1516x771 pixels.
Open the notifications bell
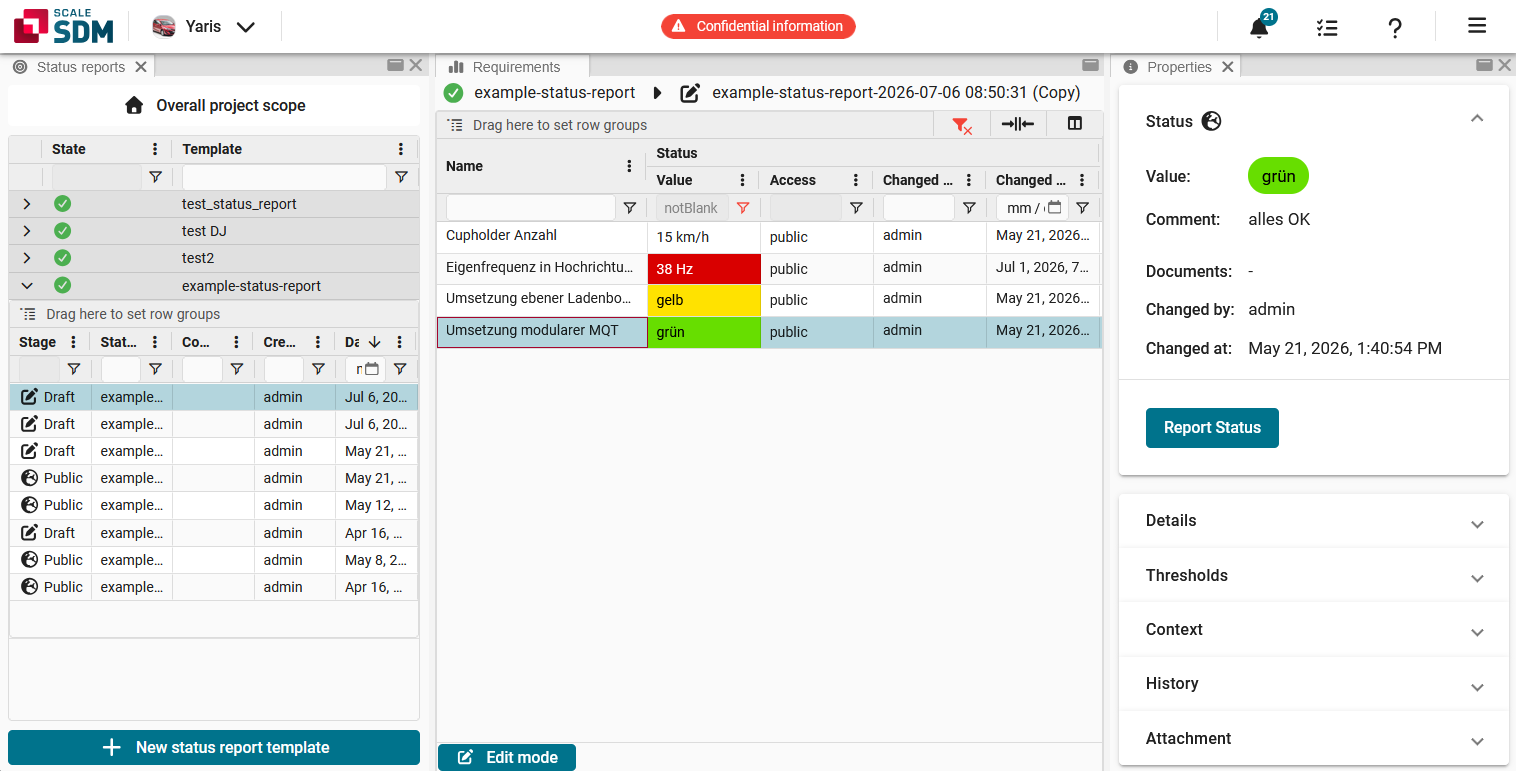[x=1260, y=27]
